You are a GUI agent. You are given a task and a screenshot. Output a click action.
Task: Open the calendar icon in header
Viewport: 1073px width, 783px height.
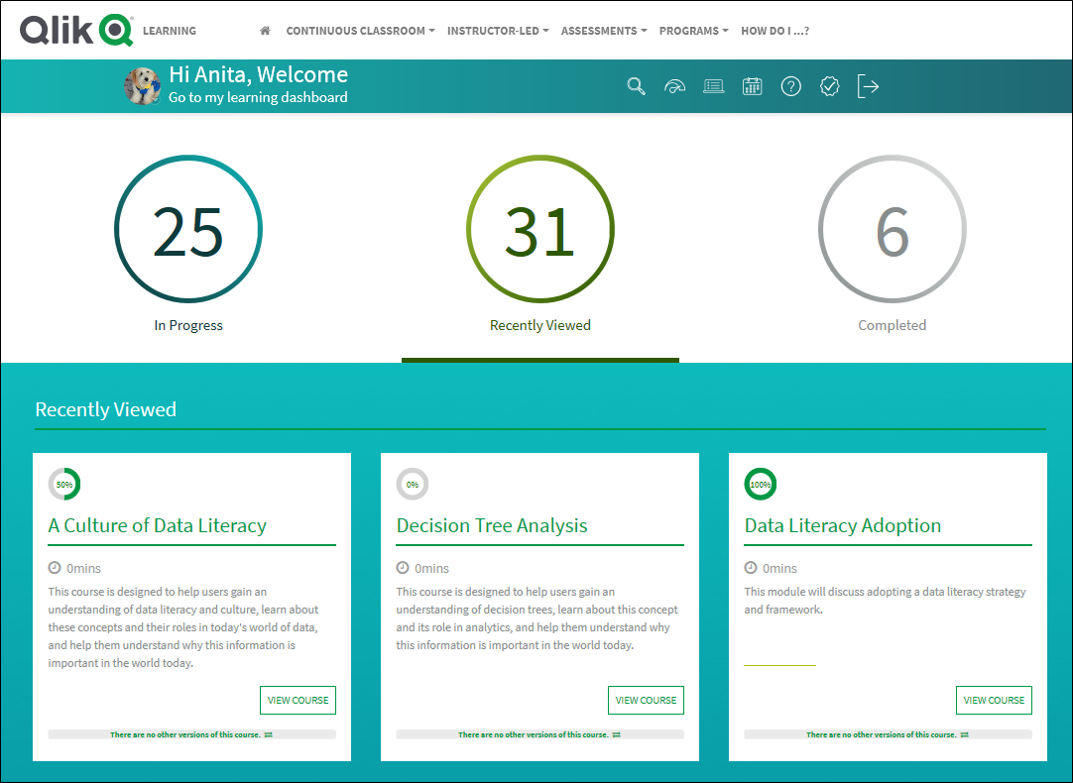752,86
